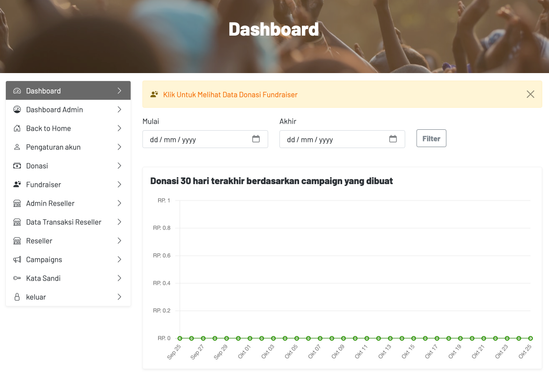Screen dimensions: 549x379
Task: Open the Kata Sandi menu item
Action: pos(68,278)
